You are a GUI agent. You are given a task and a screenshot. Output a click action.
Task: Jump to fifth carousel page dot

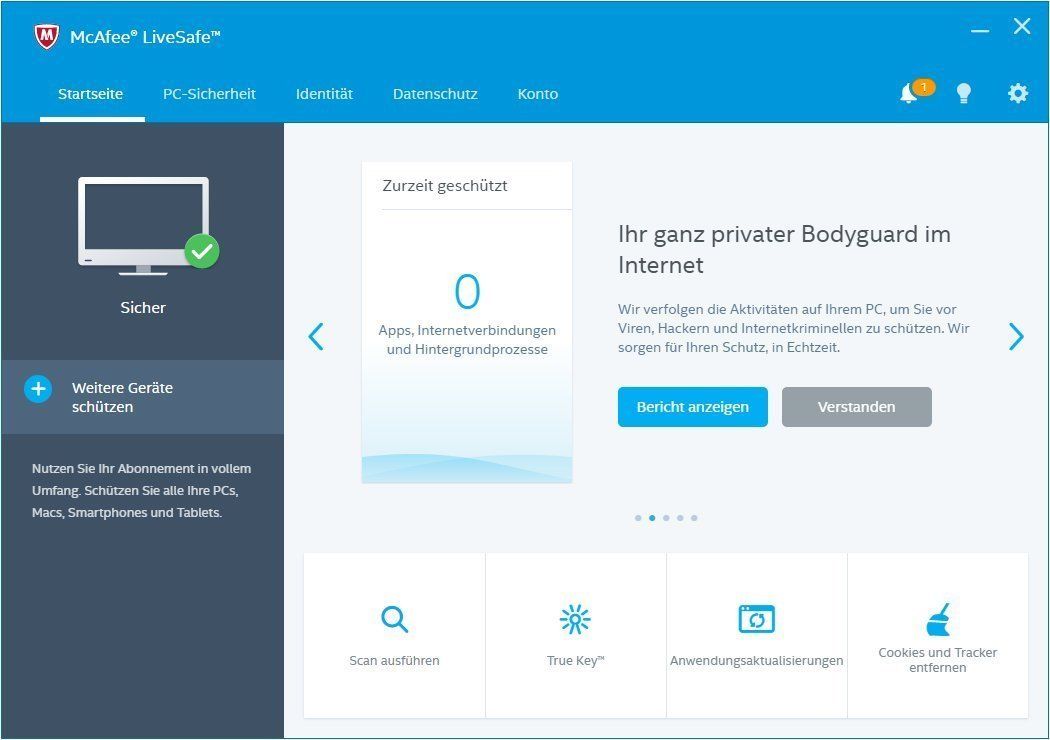pos(694,518)
